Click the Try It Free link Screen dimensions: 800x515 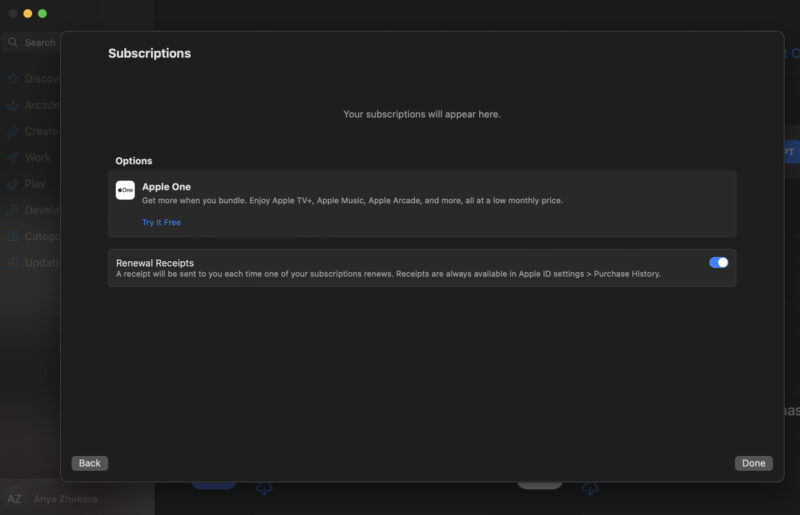tap(161, 222)
